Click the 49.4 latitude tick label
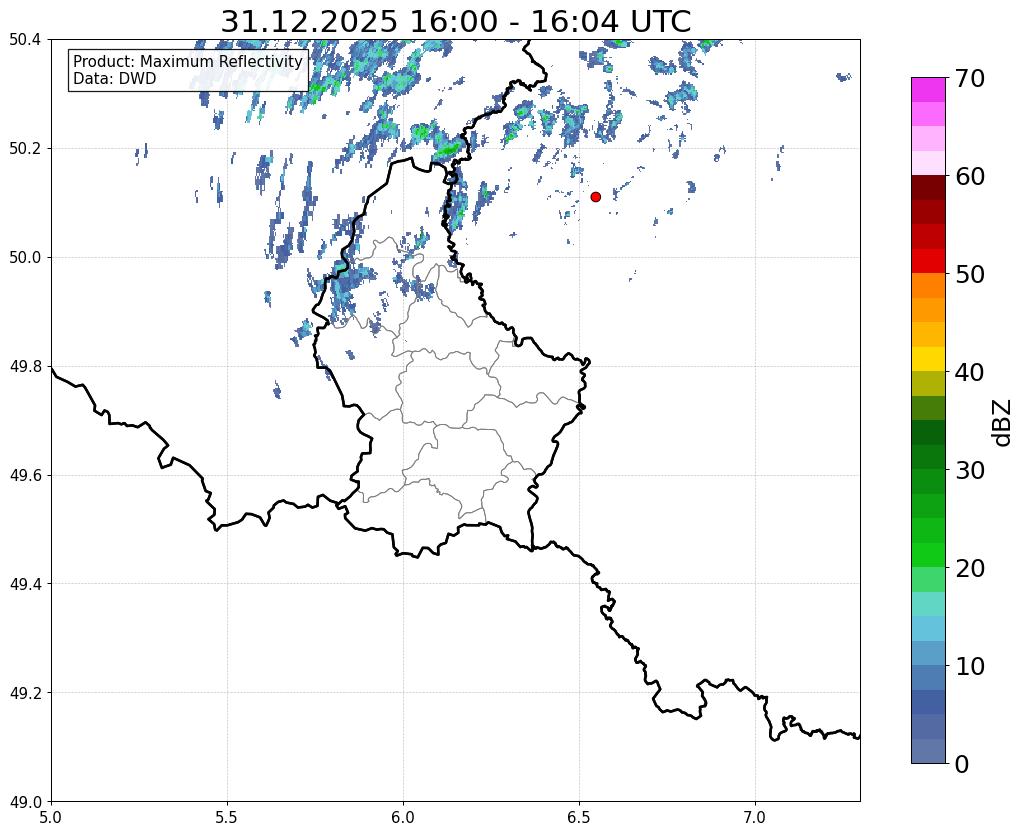This screenshot has width=1023, height=834. [x=25, y=584]
